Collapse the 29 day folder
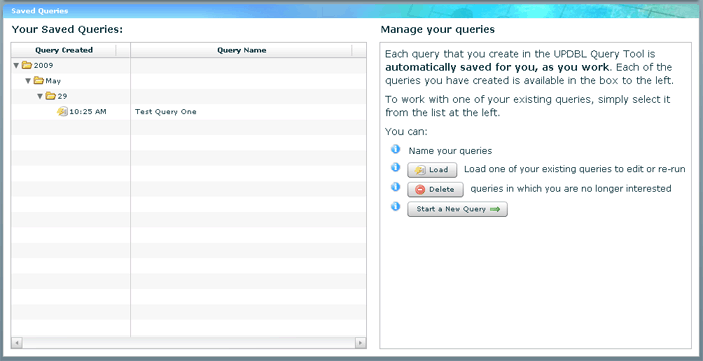Screen dimensions: 703x361 click(x=40, y=96)
